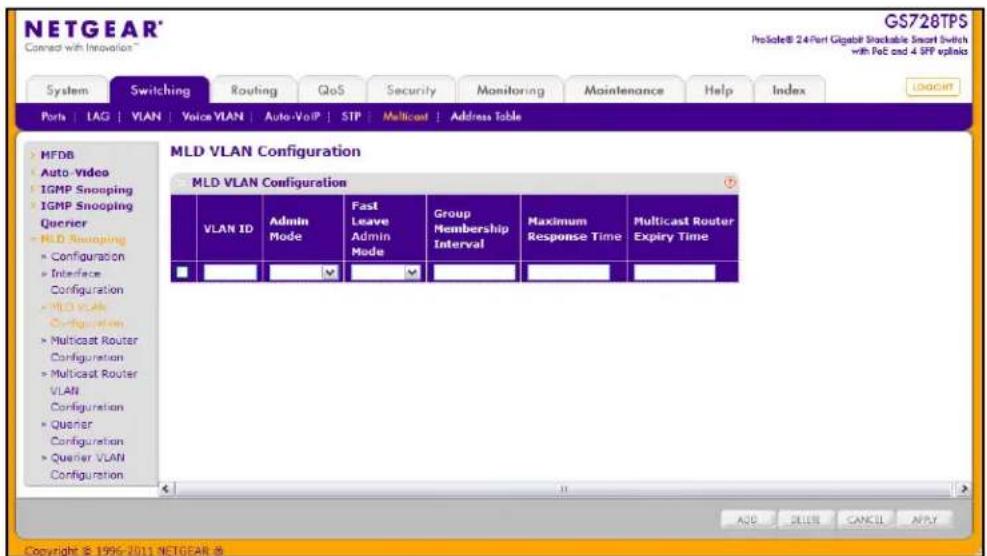Switch to the Index tab
987x556 pixels.
[x=789, y=90]
